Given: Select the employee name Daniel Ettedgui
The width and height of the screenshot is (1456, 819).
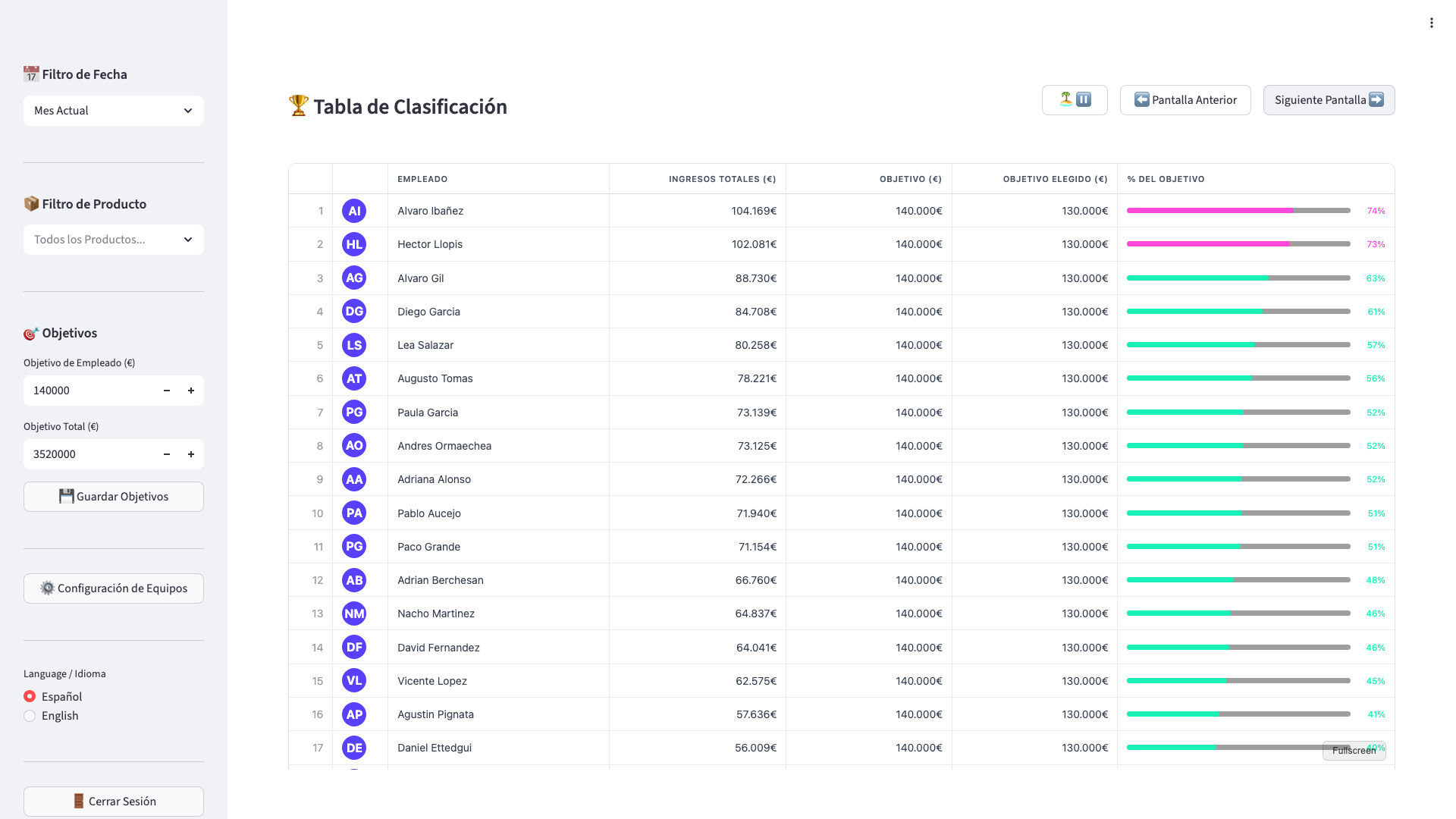Looking at the screenshot, I should (435, 748).
